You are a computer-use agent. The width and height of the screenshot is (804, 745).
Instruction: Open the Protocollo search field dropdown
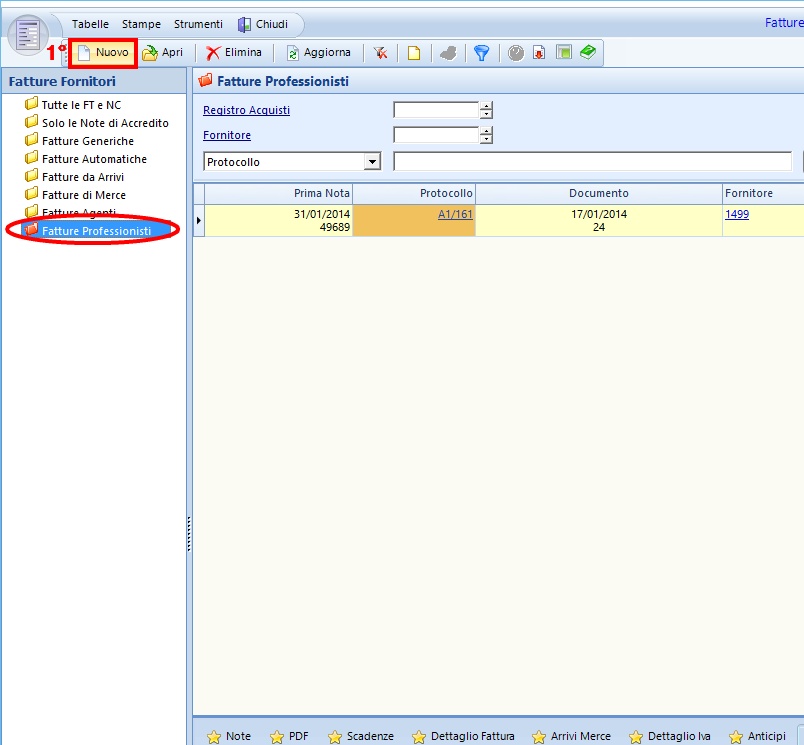(372, 161)
